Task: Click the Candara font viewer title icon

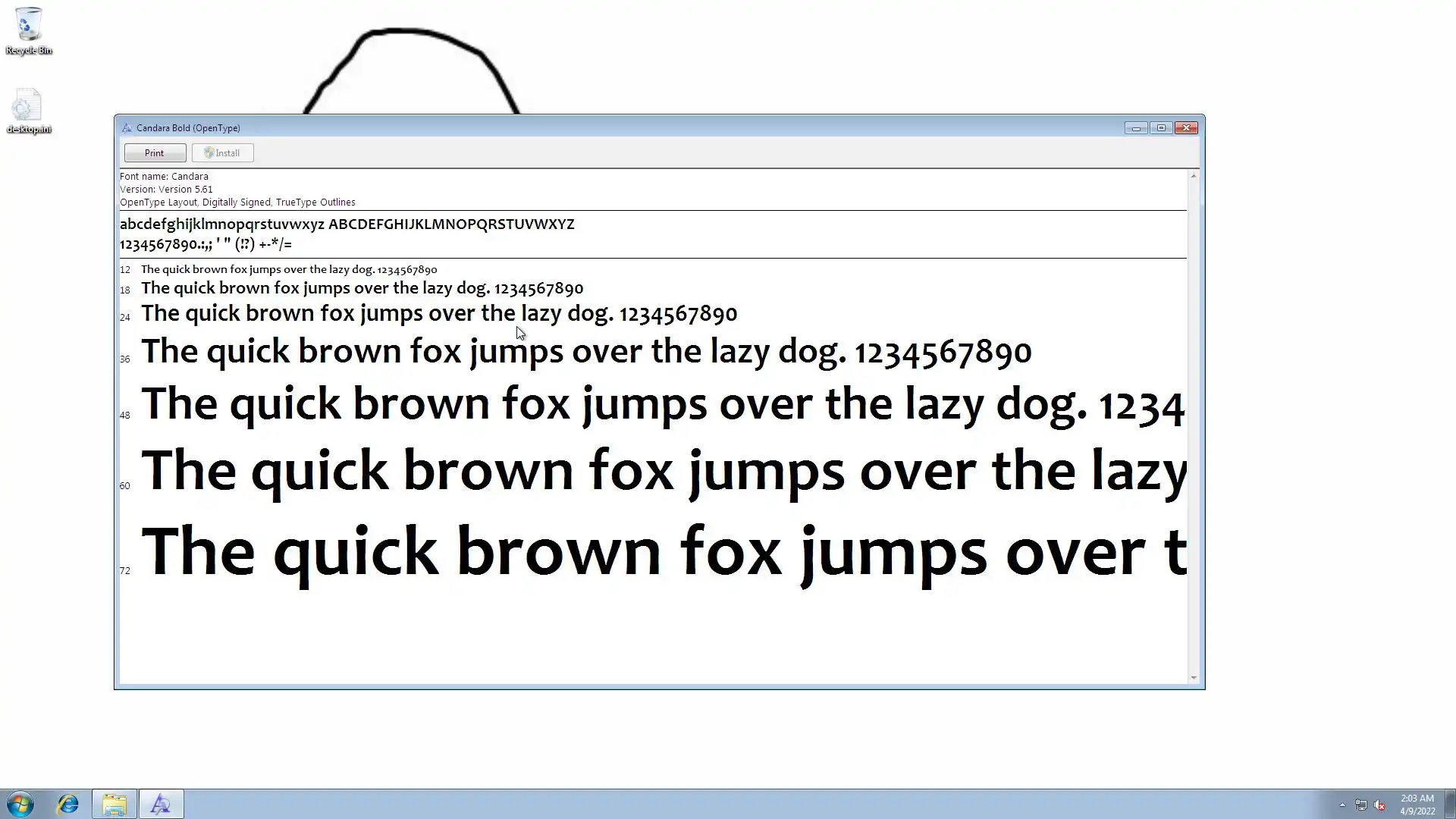Action: (127, 128)
